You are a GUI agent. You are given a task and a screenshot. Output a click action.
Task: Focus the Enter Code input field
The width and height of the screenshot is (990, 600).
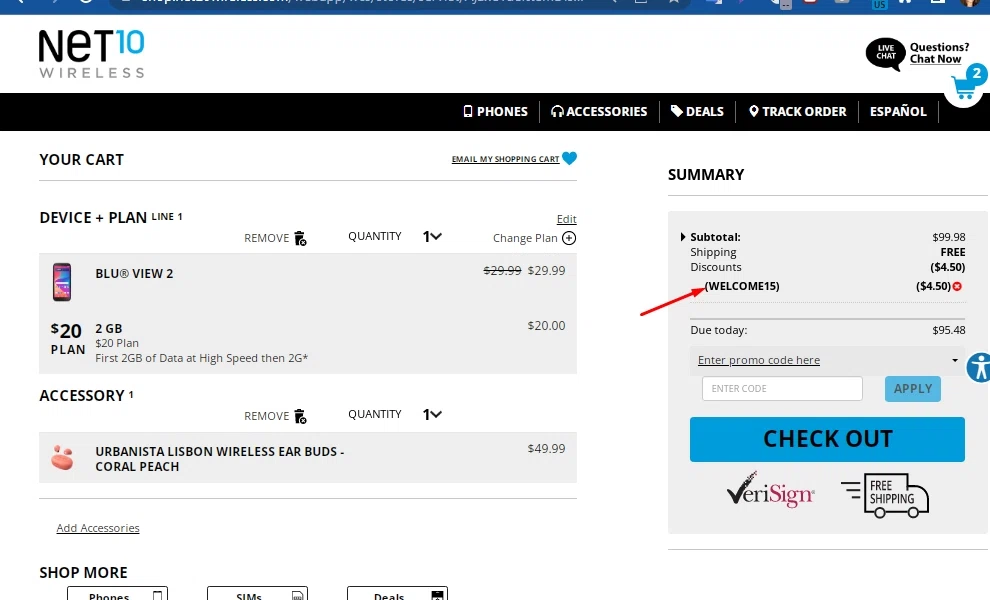tap(782, 388)
